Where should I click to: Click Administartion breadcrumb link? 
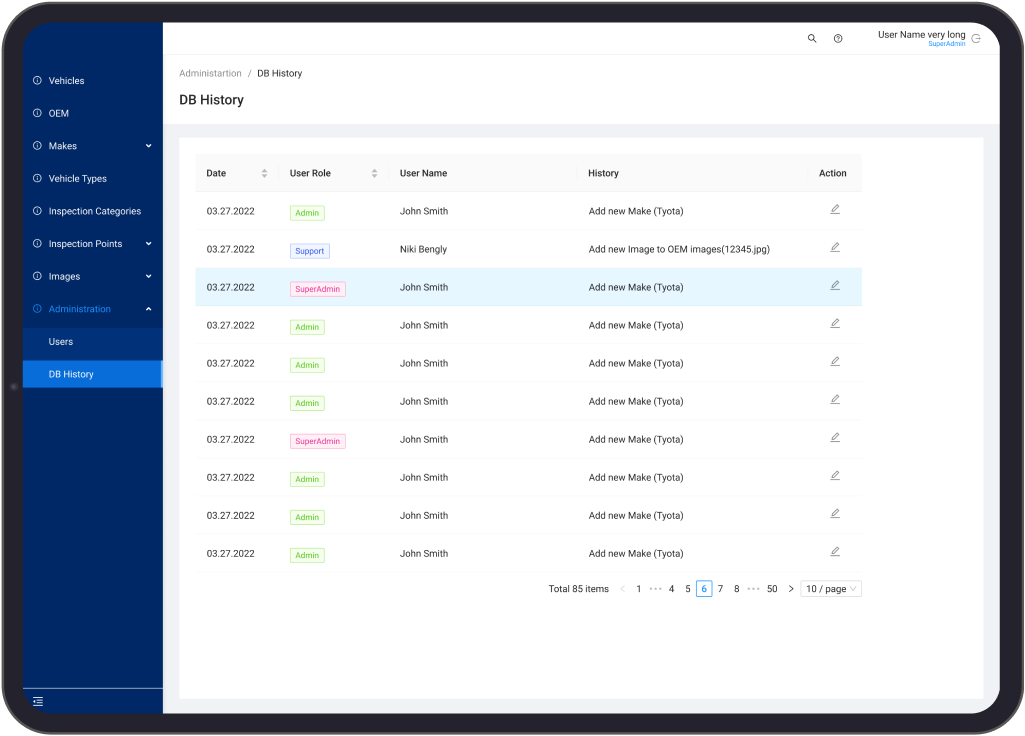[x=210, y=74]
